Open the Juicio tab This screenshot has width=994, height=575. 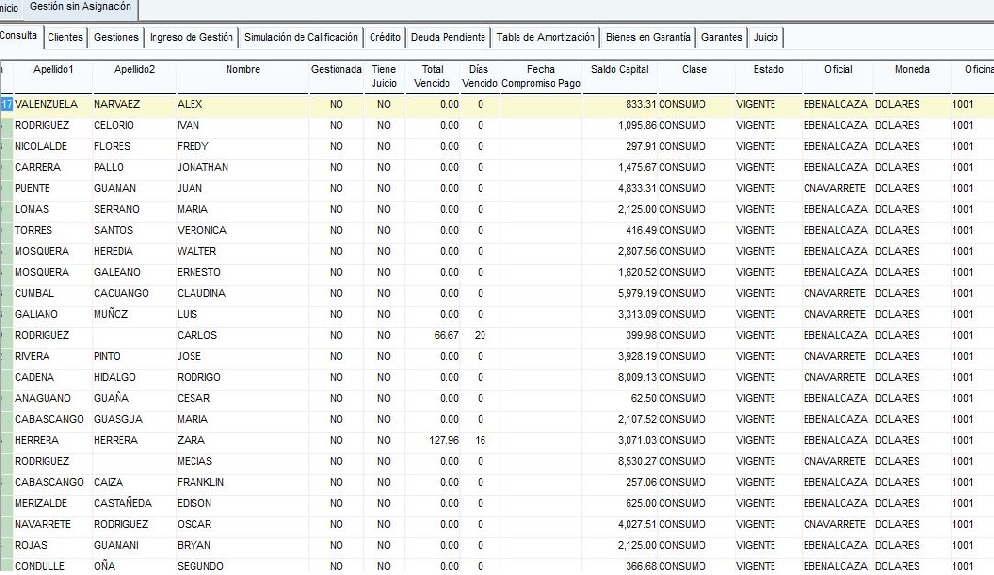pyautogui.click(x=766, y=37)
